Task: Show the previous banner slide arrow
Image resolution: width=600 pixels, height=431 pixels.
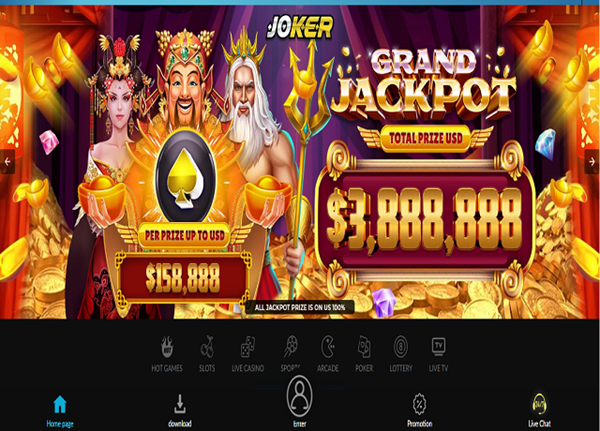Action: coord(7,162)
